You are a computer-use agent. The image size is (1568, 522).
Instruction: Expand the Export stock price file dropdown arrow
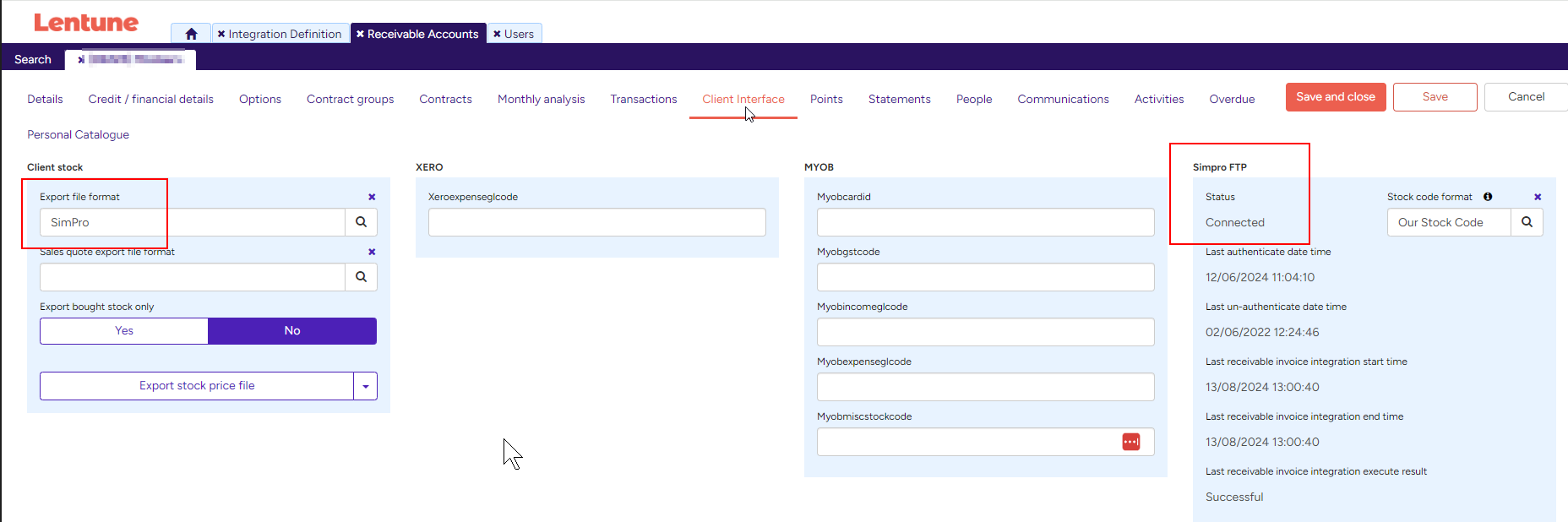366,386
